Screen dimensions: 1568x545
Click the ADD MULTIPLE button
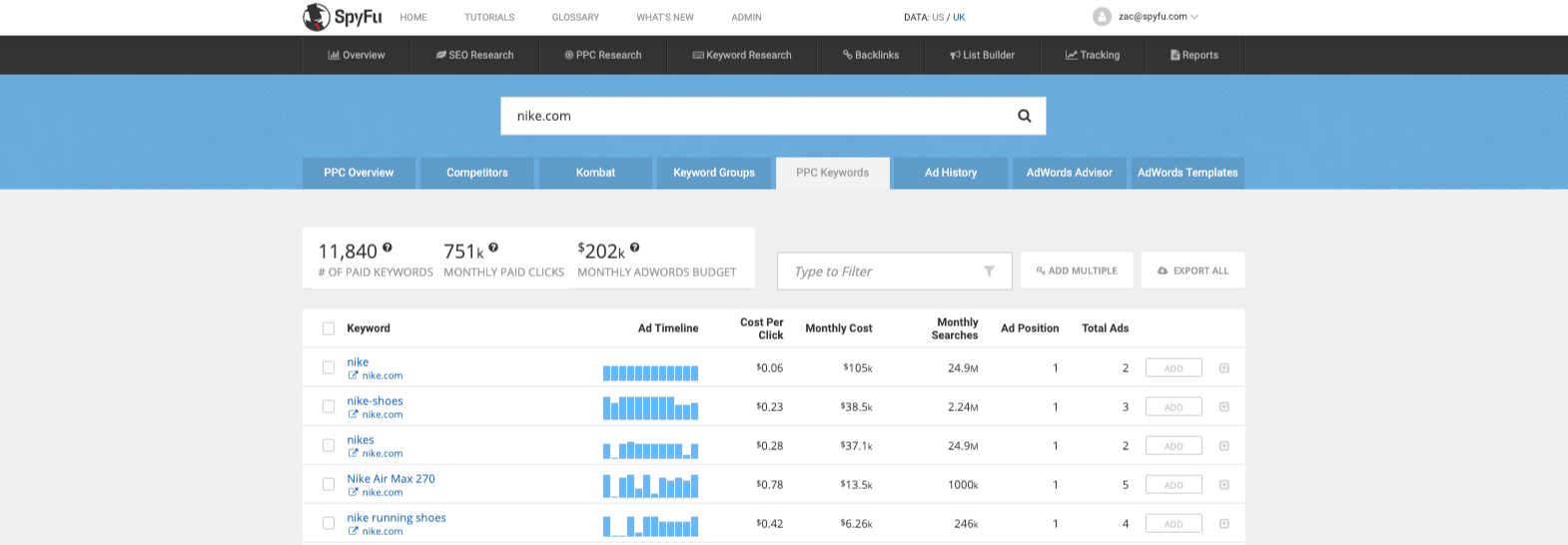click(1077, 271)
